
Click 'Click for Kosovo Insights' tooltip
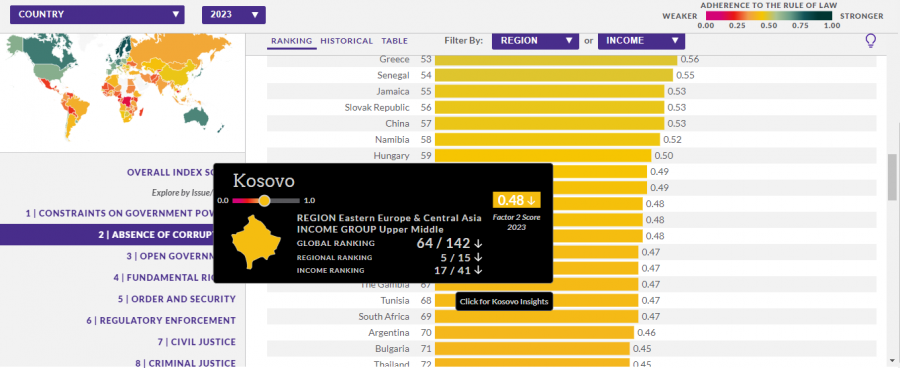(x=504, y=301)
